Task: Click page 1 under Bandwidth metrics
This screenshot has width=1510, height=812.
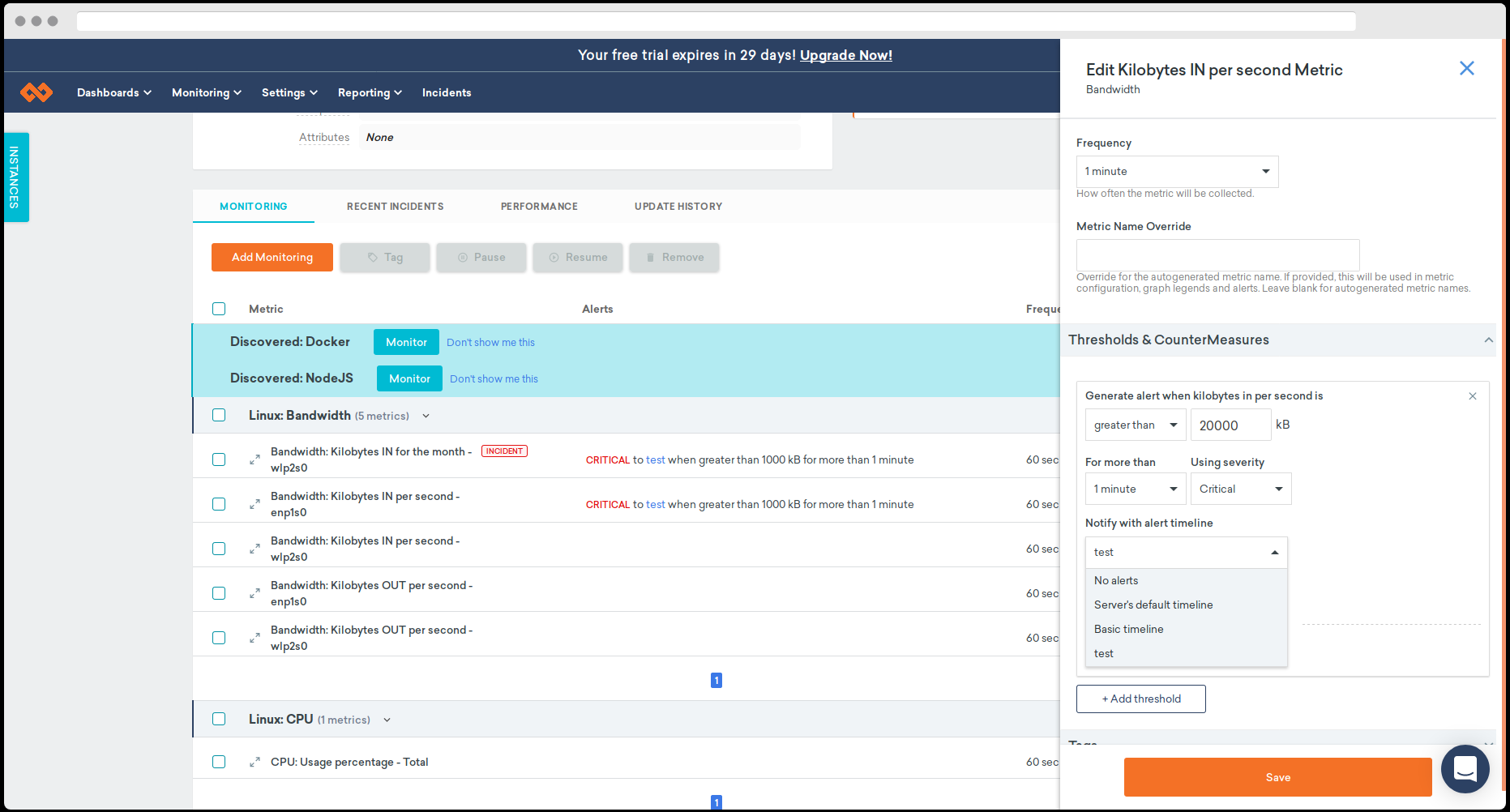Action: [717, 681]
